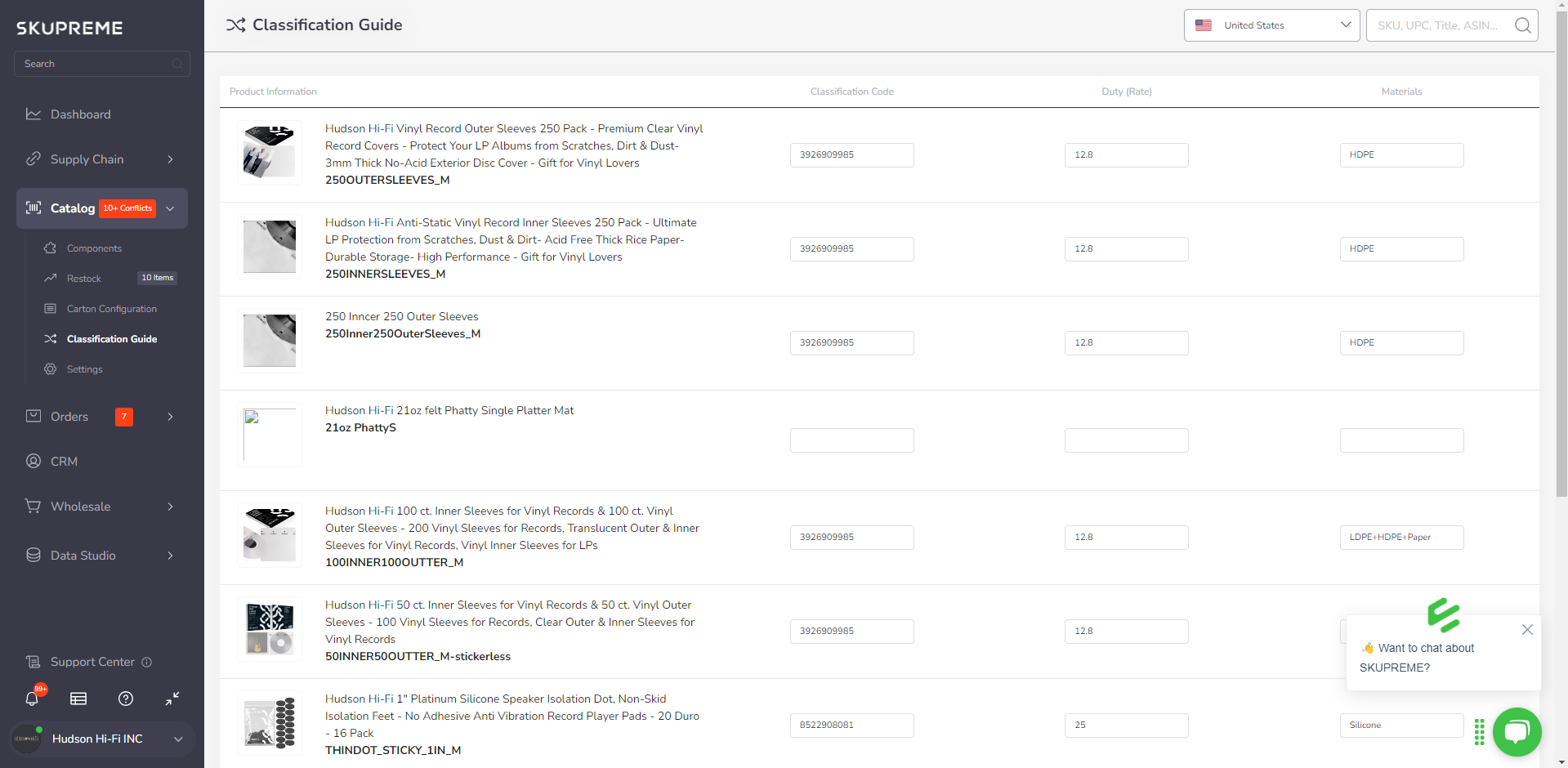Open the help question-mark icon

[x=125, y=699]
